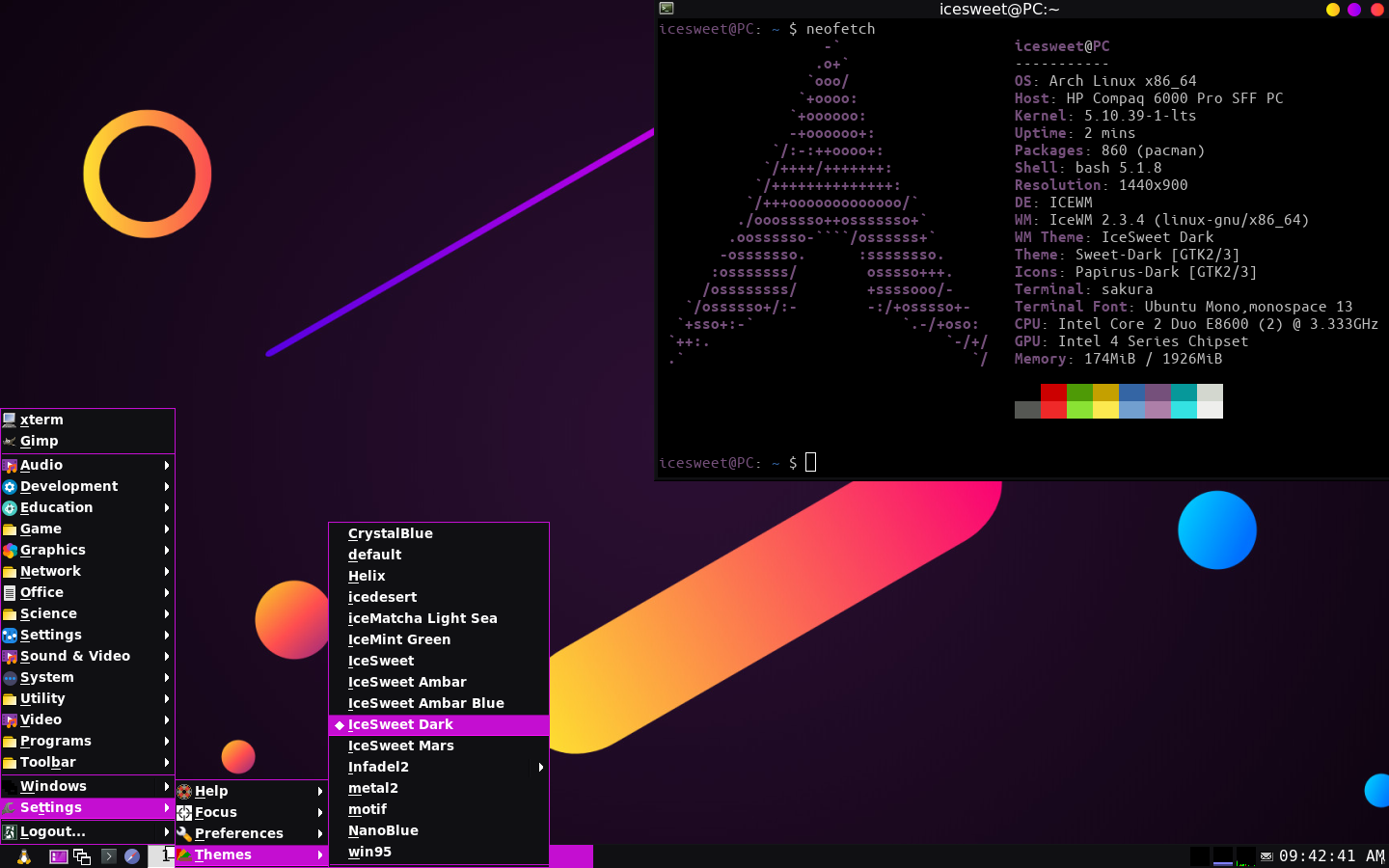Viewport: 1389px width, 868px height.
Task: Choose the metal2 theme
Action: (439, 788)
